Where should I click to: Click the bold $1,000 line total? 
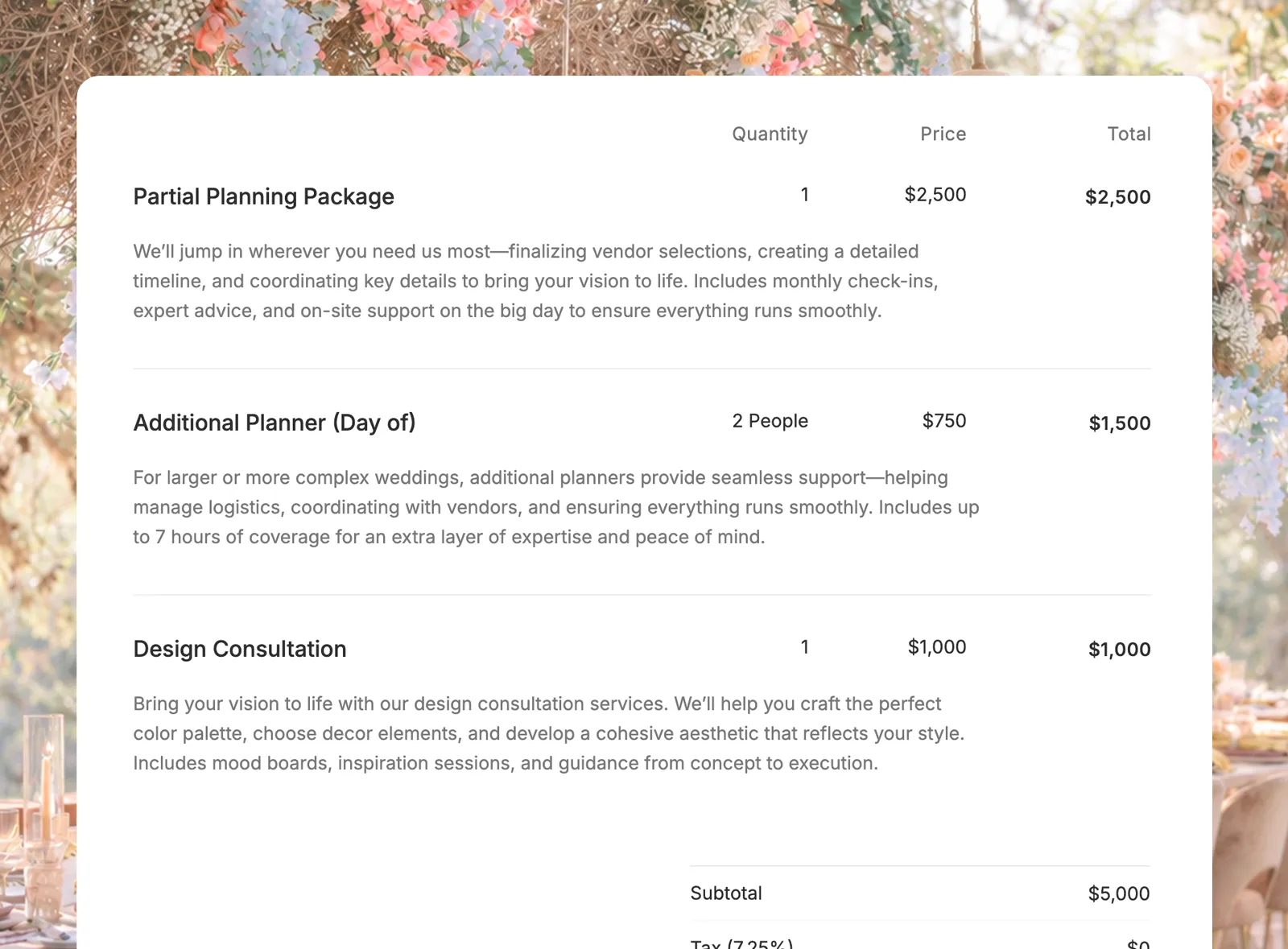tap(1120, 650)
